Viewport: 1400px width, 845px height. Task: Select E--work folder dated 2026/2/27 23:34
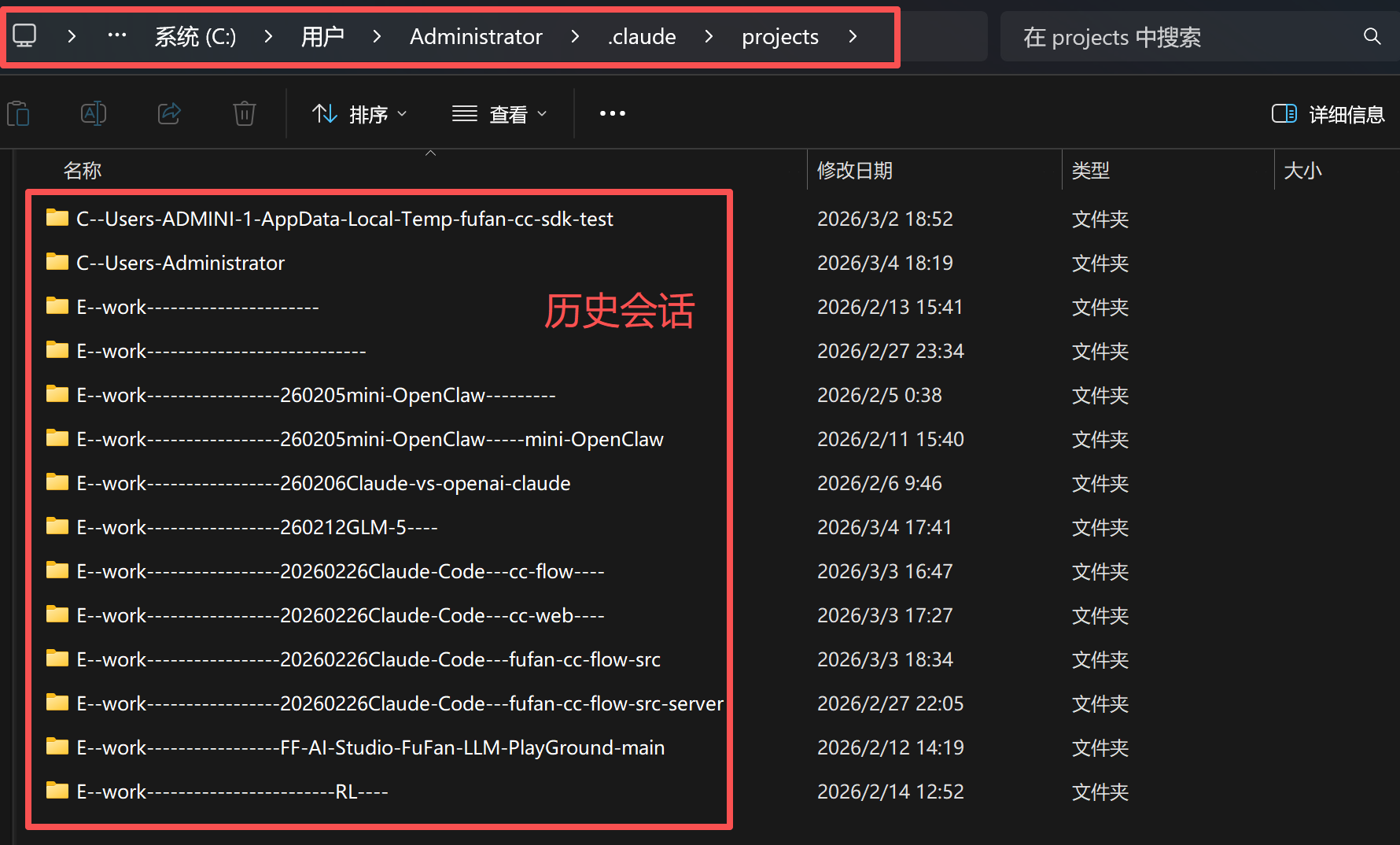(x=221, y=351)
